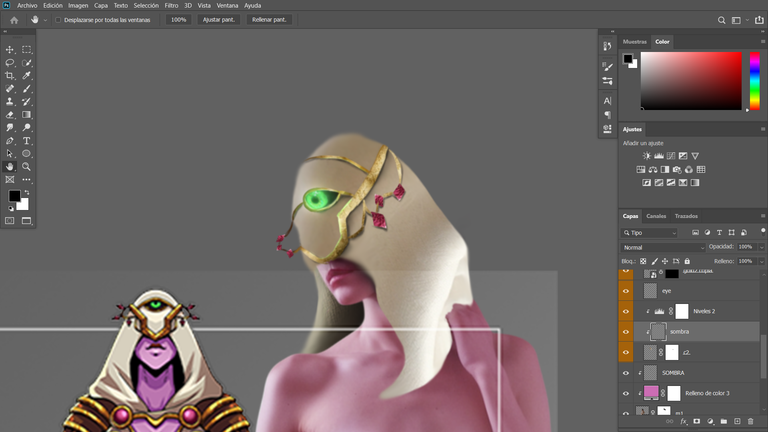The height and width of the screenshot is (432, 768).
Task: Enable Desplazarse por todas las ventanas checkbox
Action: [58, 20]
